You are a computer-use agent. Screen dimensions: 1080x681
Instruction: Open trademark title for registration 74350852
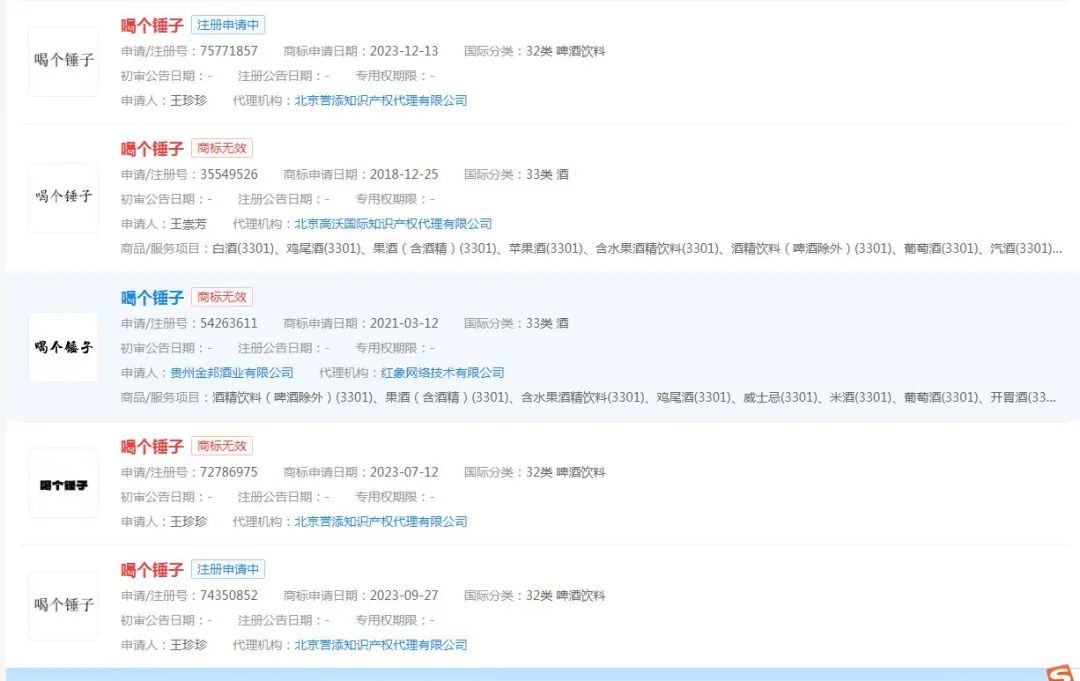point(152,569)
